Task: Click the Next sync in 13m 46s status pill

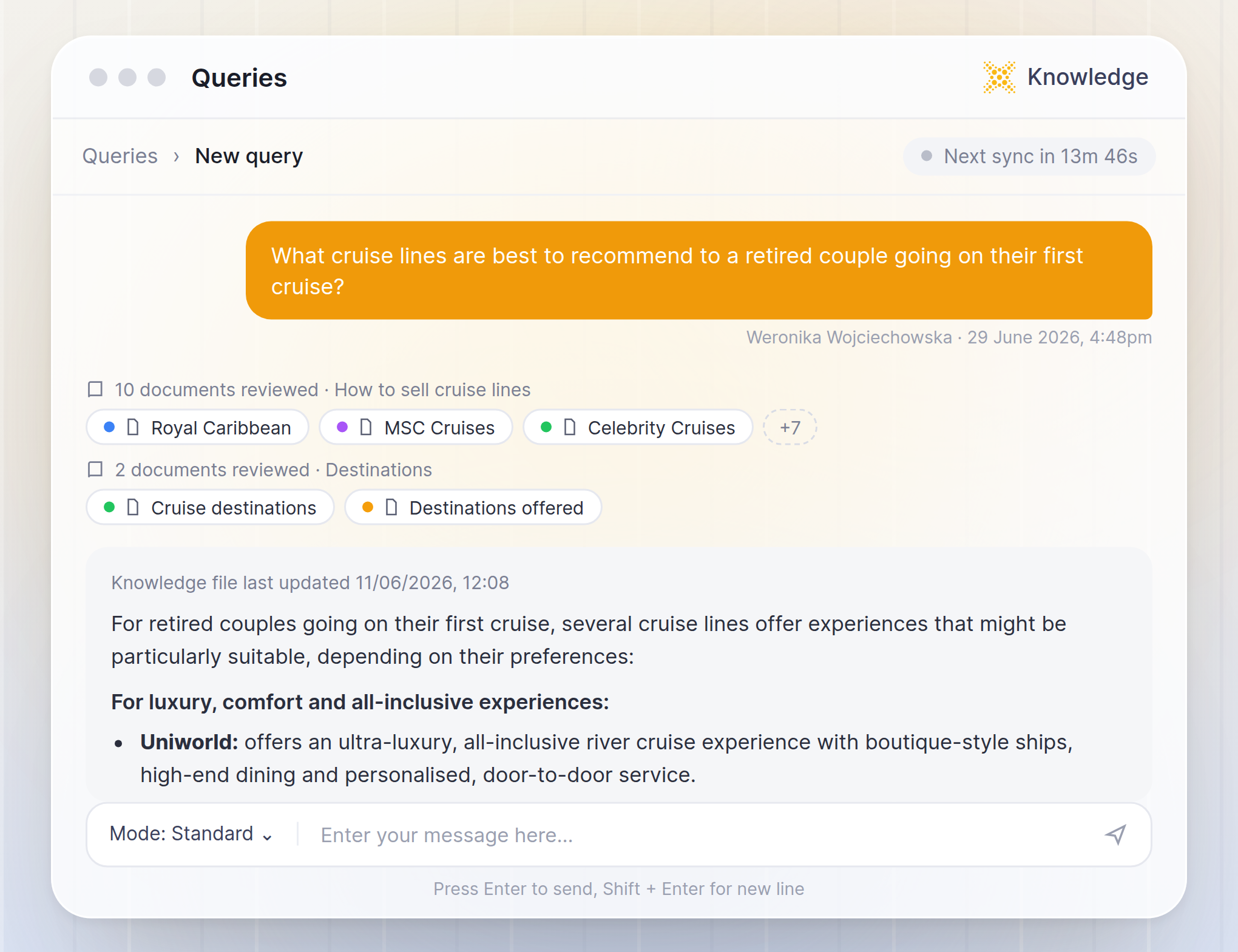Action: pyautogui.click(x=1029, y=157)
